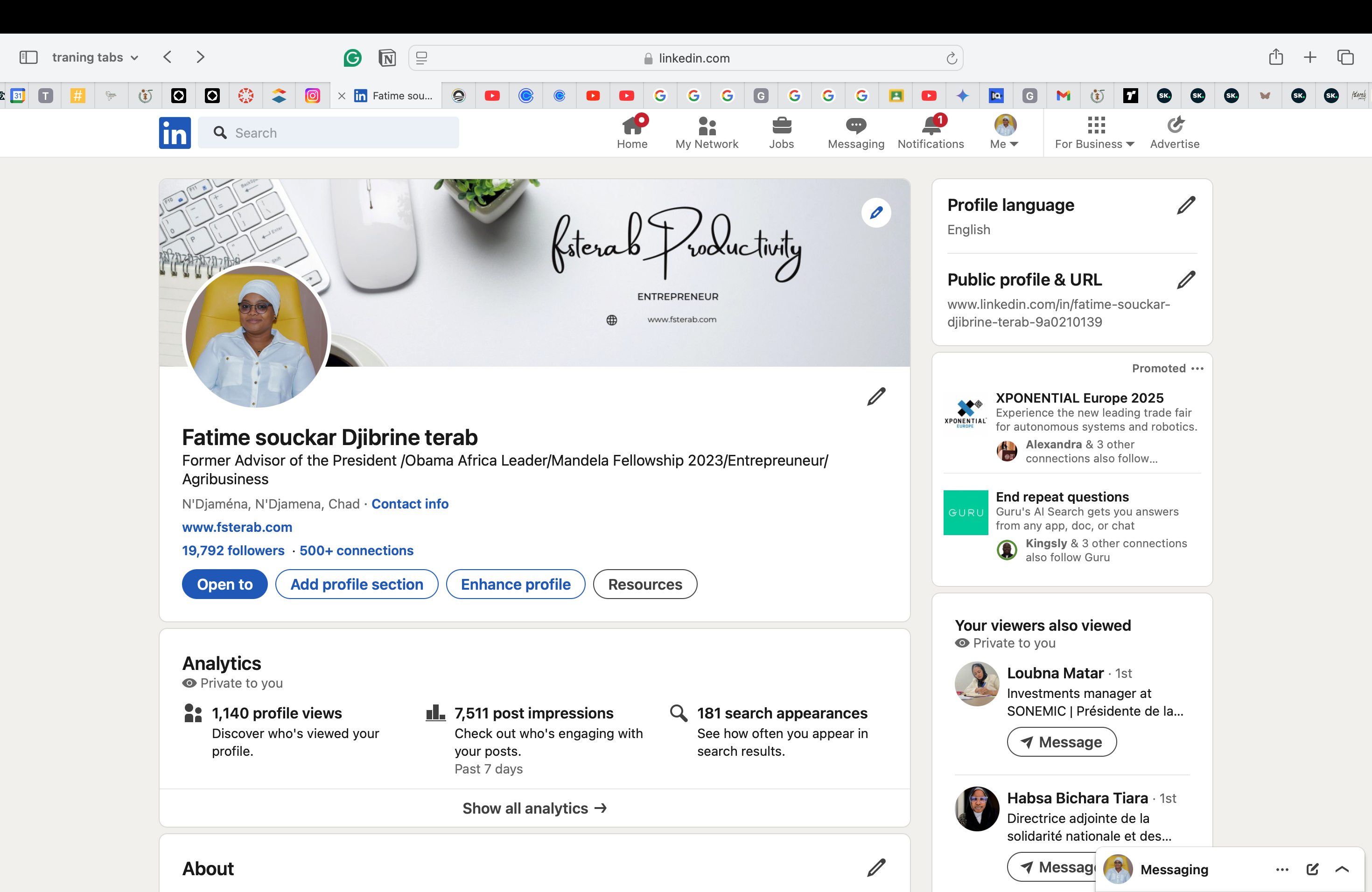Click the Grammarly extension icon

coord(352,58)
